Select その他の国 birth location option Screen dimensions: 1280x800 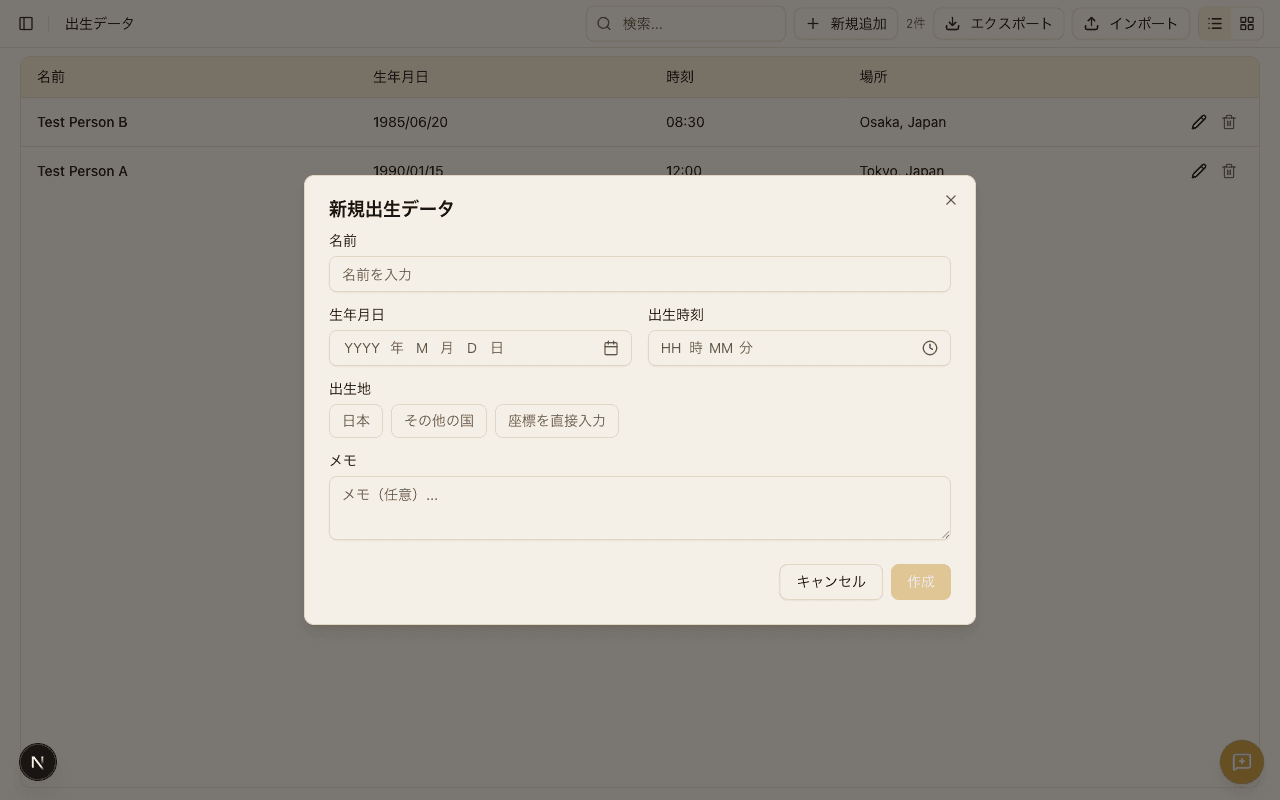point(438,420)
